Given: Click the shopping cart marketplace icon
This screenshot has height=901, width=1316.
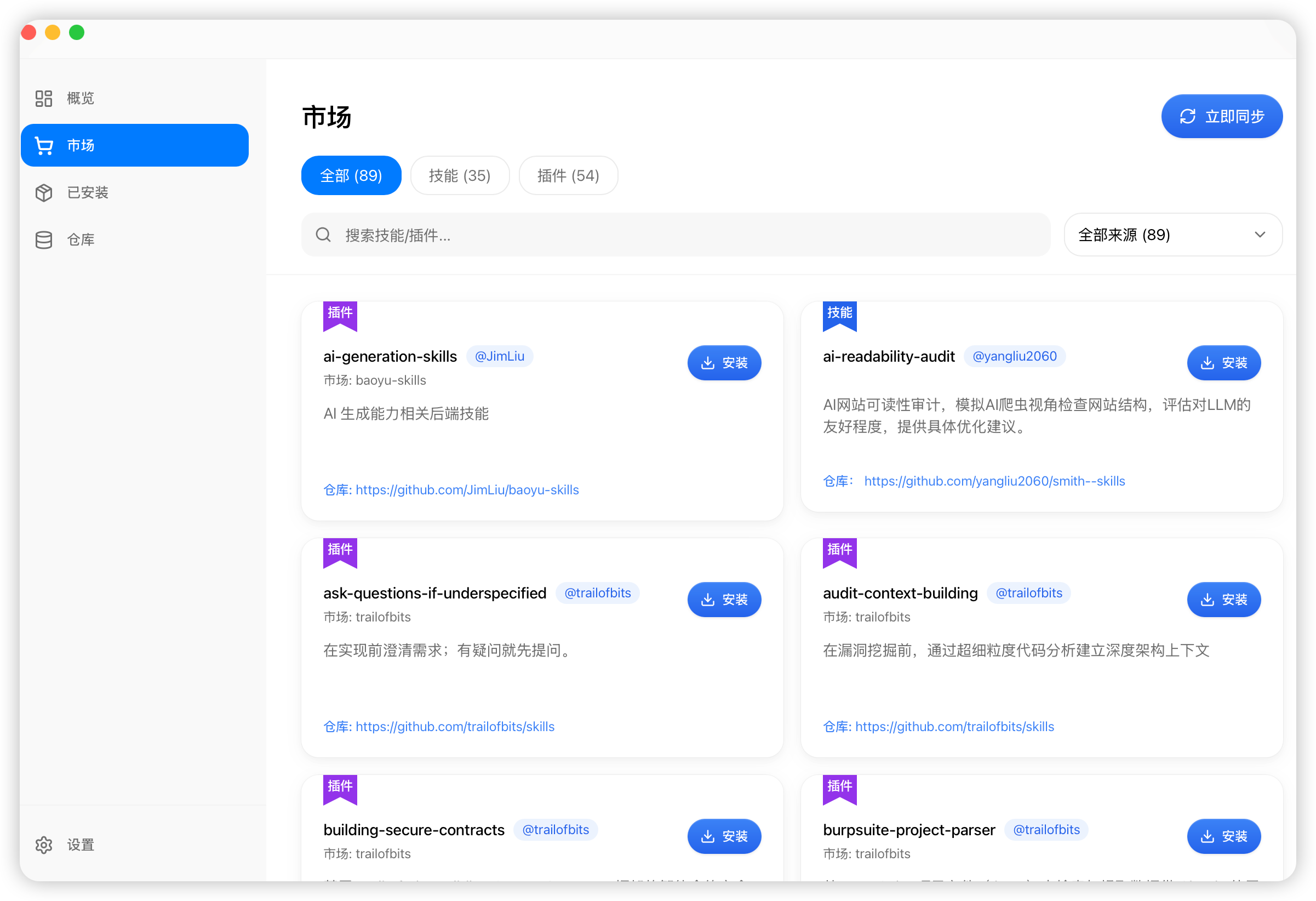Looking at the screenshot, I should (x=44, y=146).
